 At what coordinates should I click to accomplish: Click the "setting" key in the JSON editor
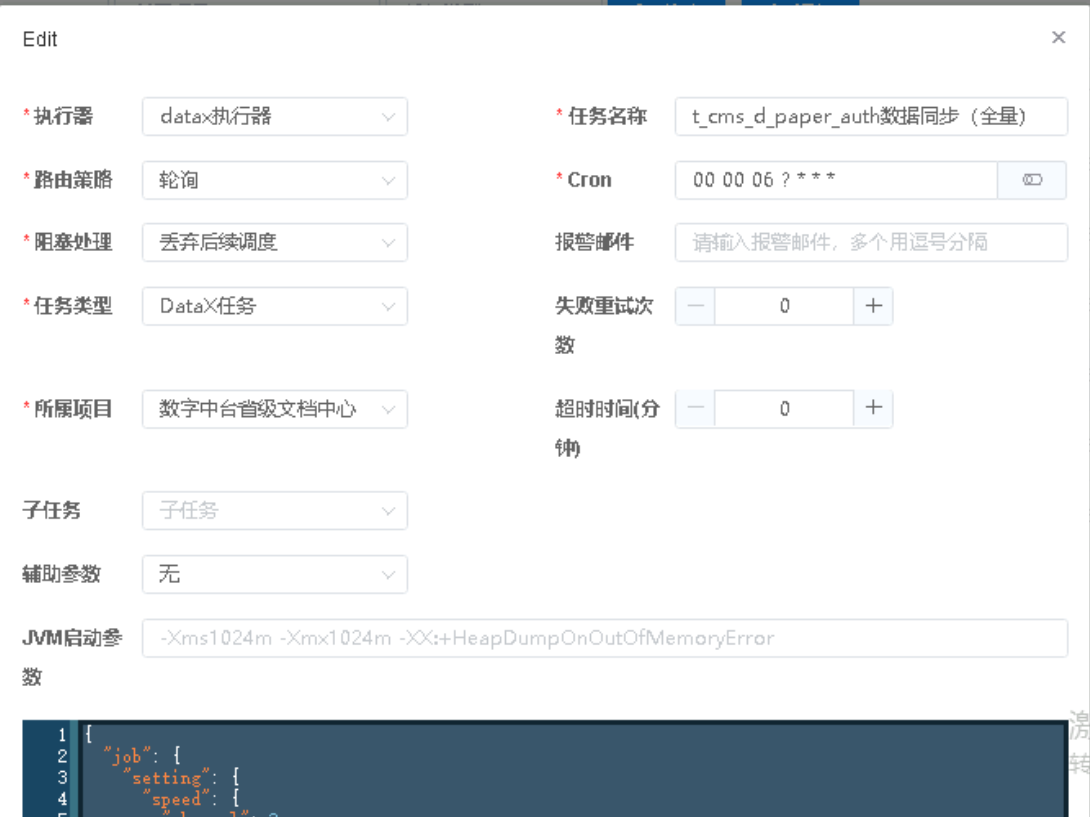167,777
